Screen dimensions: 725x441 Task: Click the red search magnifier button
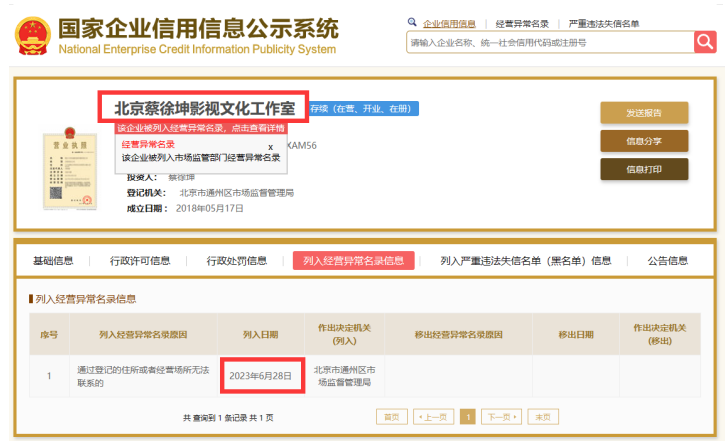(x=705, y=42)
